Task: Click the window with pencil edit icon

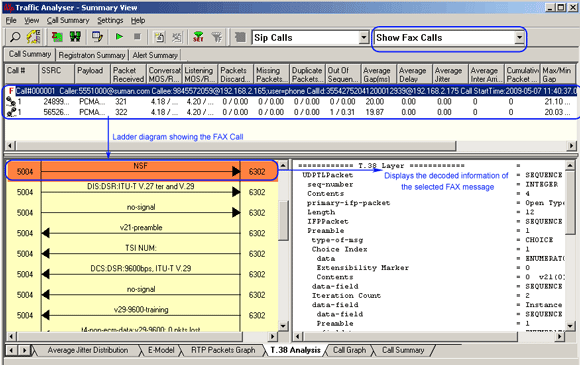Action: tap(98, 37)
